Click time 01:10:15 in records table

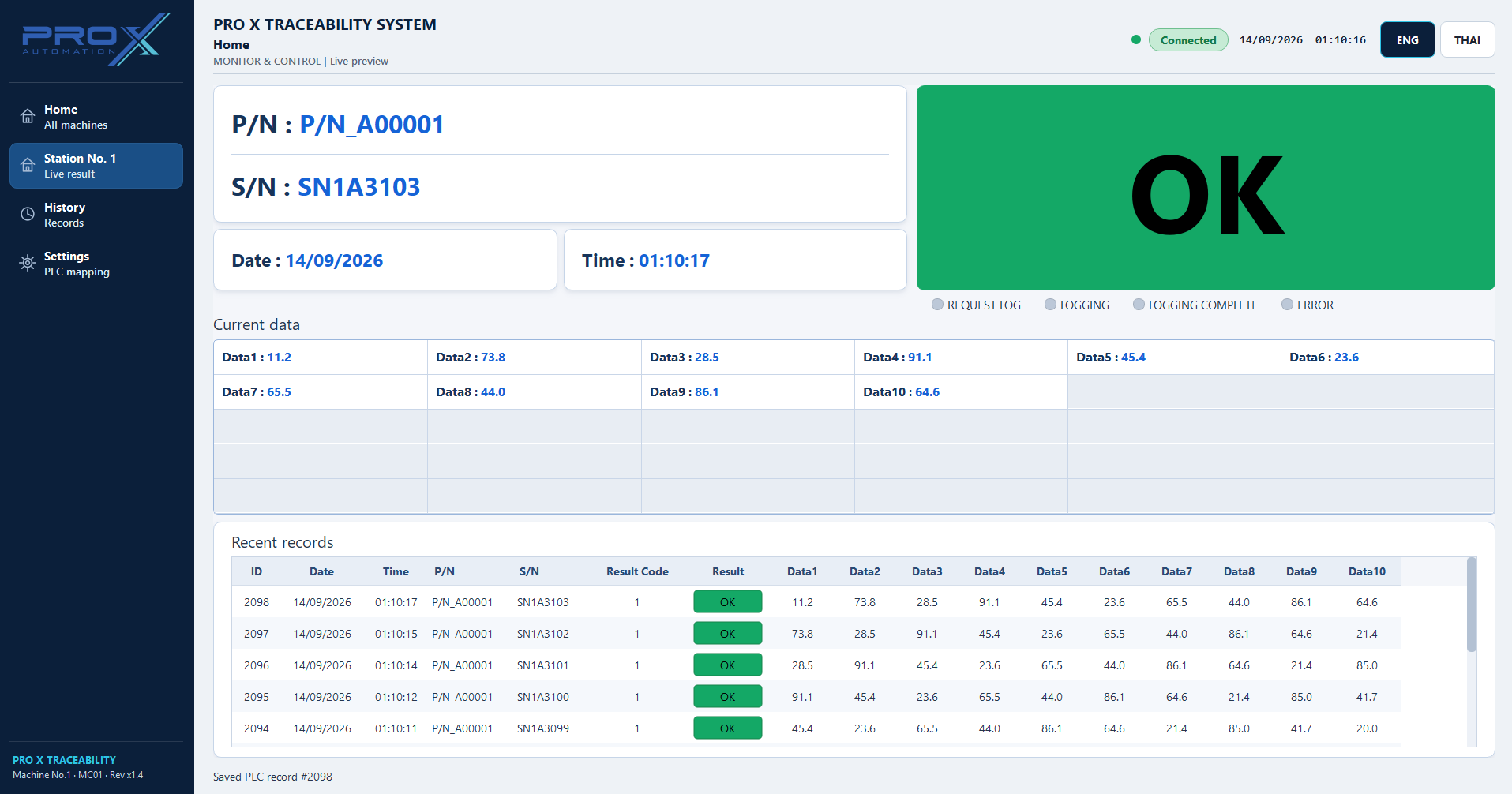pyautogui.click(x=396, y=634)
